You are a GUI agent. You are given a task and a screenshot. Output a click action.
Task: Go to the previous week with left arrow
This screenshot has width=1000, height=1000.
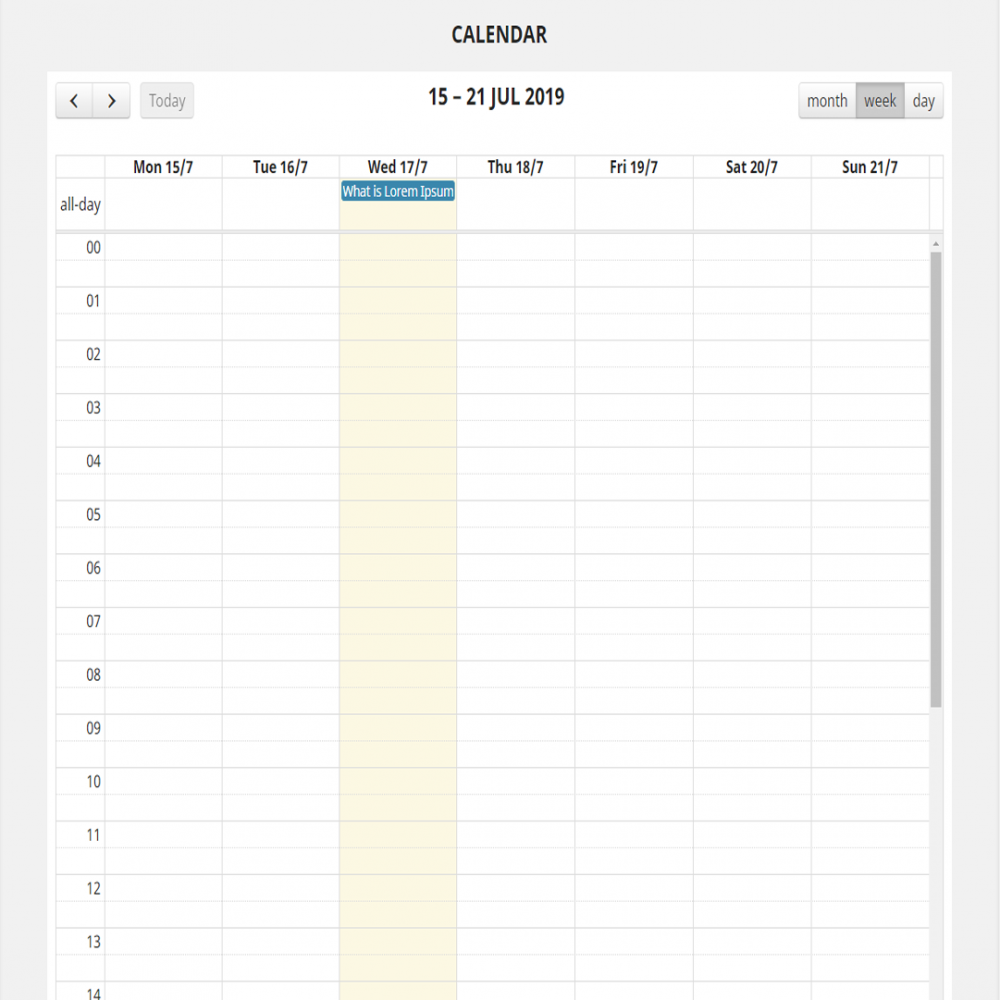pos(74,101)
